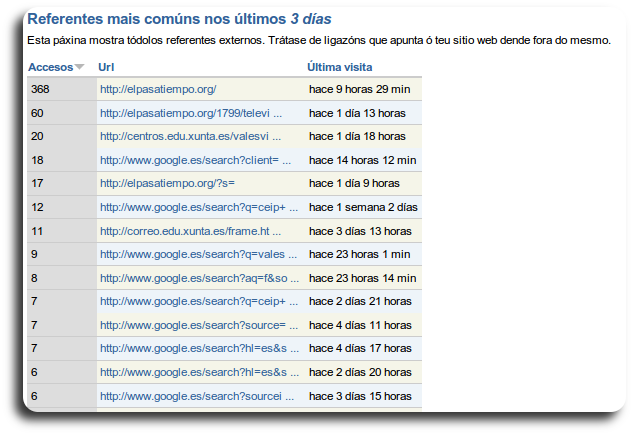Open the correo.edu.xunta.es/frame.ht link
The width and height of the screenshot is (633, 435).
pos(190,231)
